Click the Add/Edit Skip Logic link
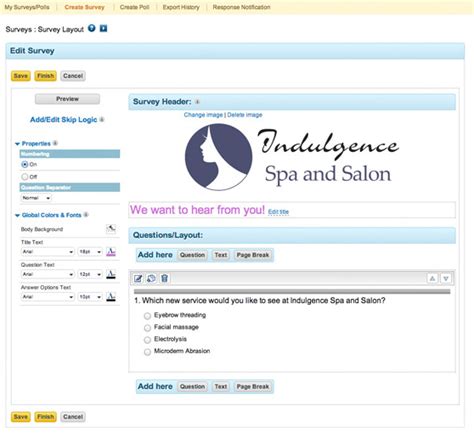This screenshot has height=433, width=474. pyautogui.click(x=63, y=120)
